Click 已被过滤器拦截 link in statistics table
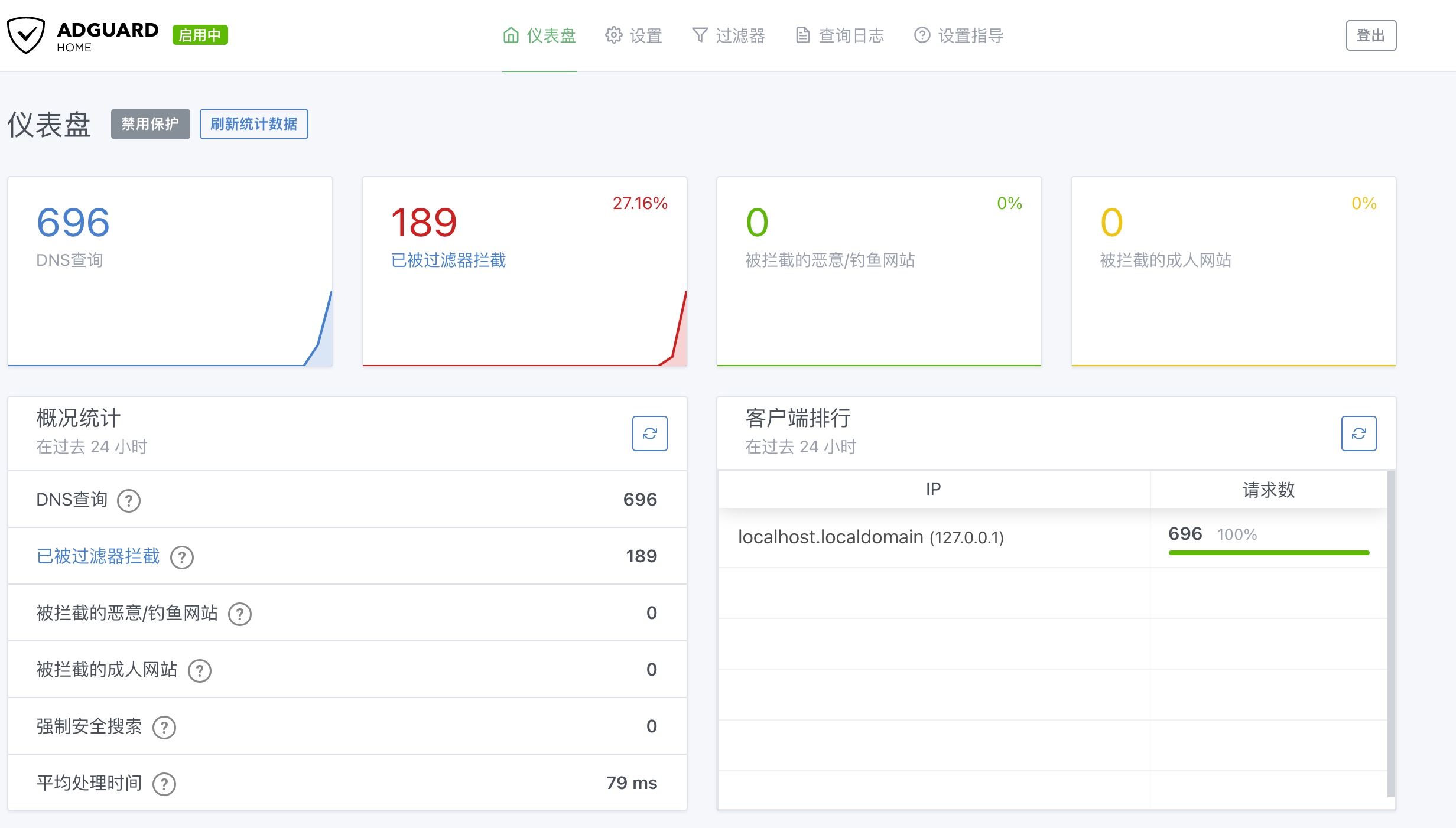The width and height of the screenshot is (1456, 828). [x=98, y=556]
